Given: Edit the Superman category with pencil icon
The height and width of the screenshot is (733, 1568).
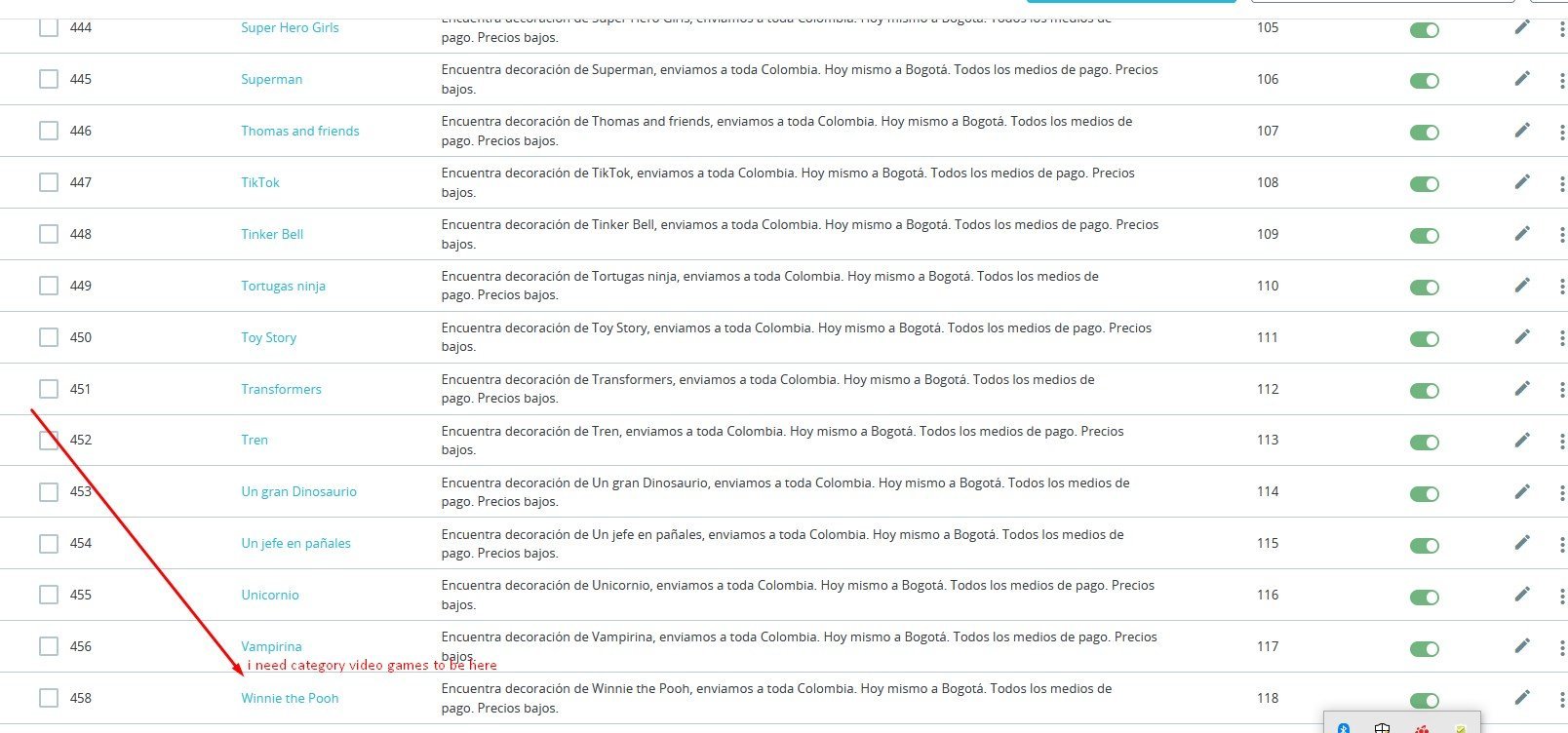Looking at the screenshot, I should pyautogui.click(x=1522, y=78).
